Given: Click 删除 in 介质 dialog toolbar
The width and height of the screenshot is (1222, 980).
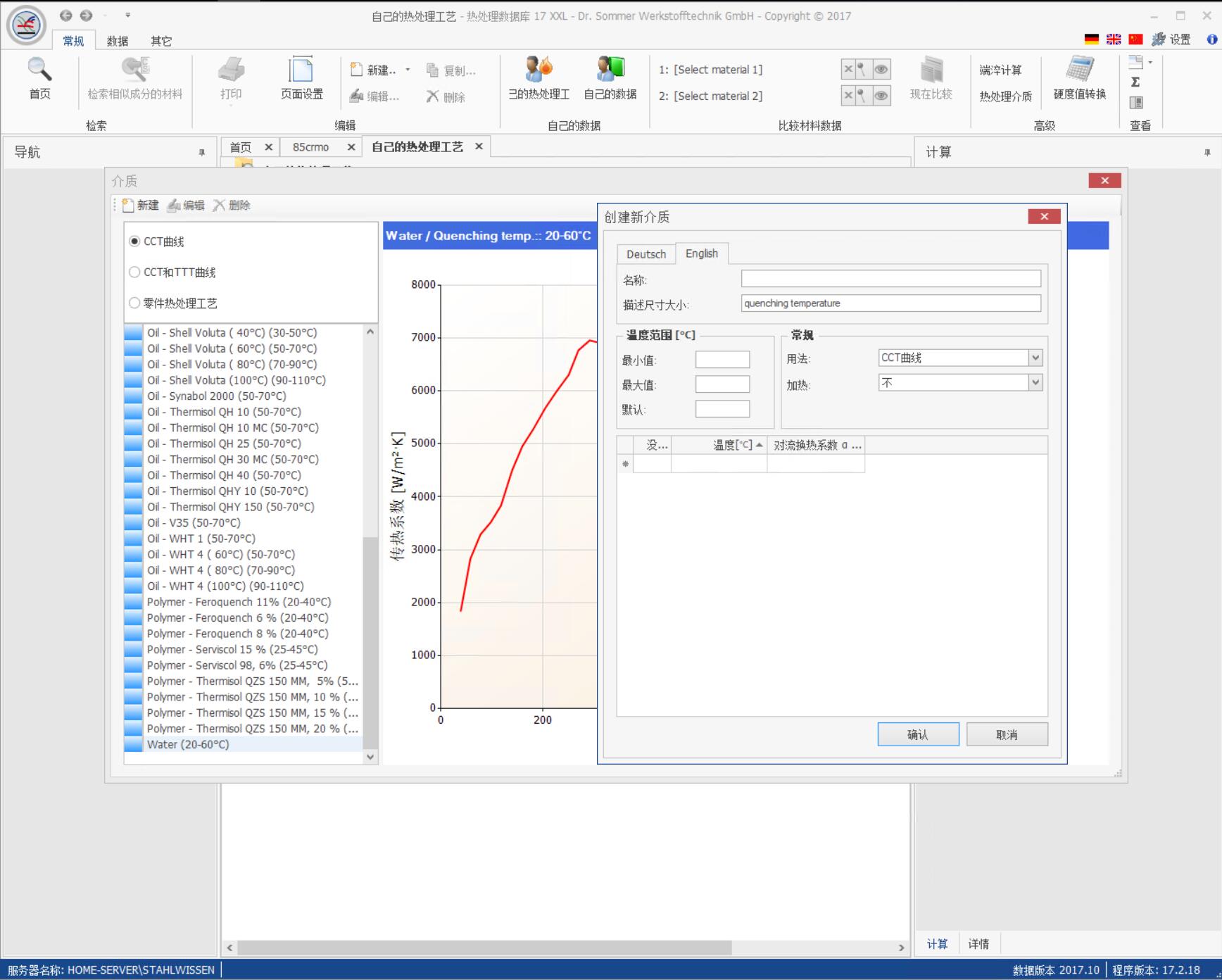Looking at the screenshot, I should [232, 205].
